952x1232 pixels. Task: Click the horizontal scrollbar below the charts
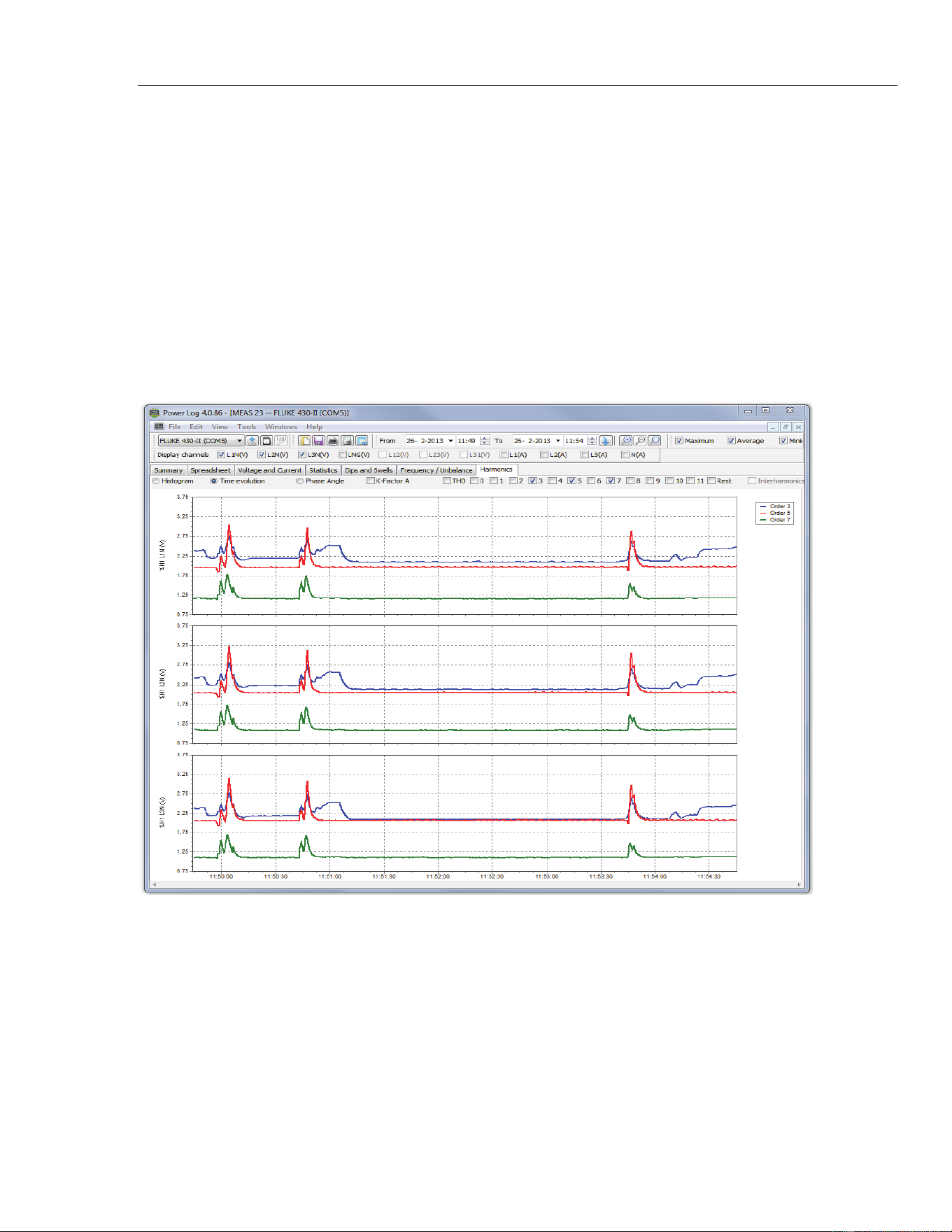pyautogui.click(x=476, y=885)
